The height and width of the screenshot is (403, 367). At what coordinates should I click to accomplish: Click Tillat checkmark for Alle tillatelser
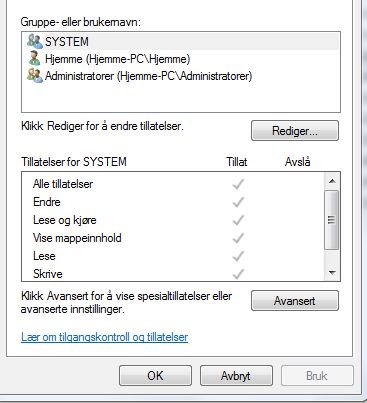click(x=238, y=184)
